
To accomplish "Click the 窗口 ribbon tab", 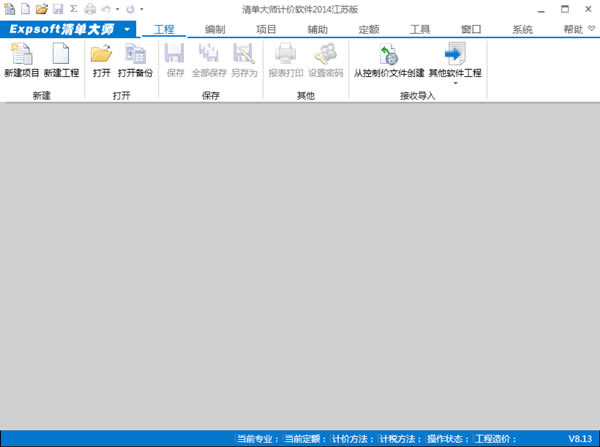I will click(x=471, y=30).
